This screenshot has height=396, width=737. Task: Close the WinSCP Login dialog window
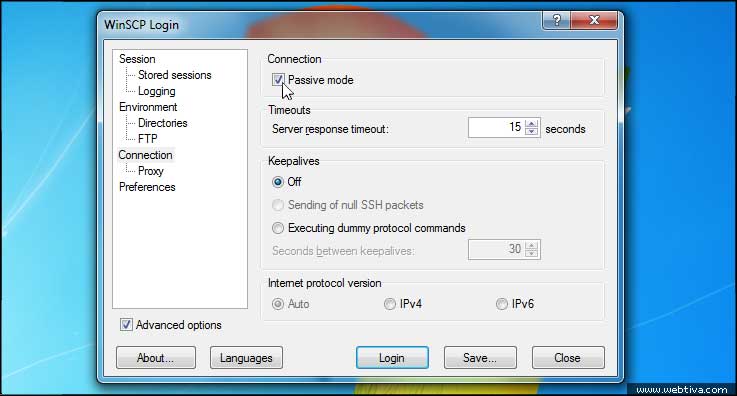click(594, 20)
